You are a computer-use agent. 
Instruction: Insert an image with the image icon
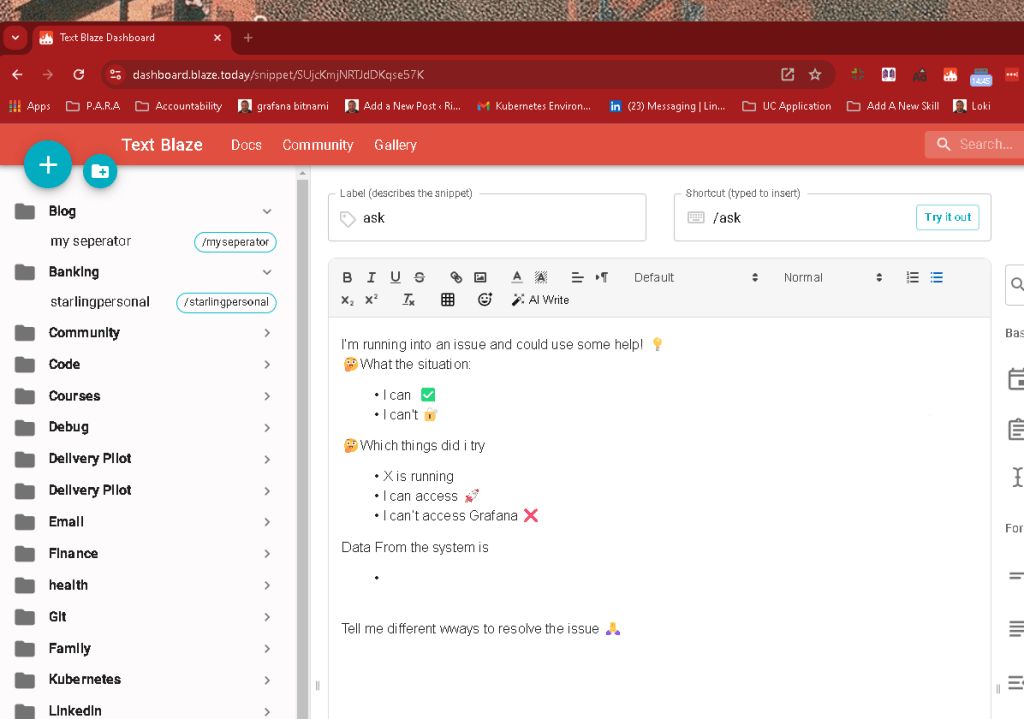480,278
